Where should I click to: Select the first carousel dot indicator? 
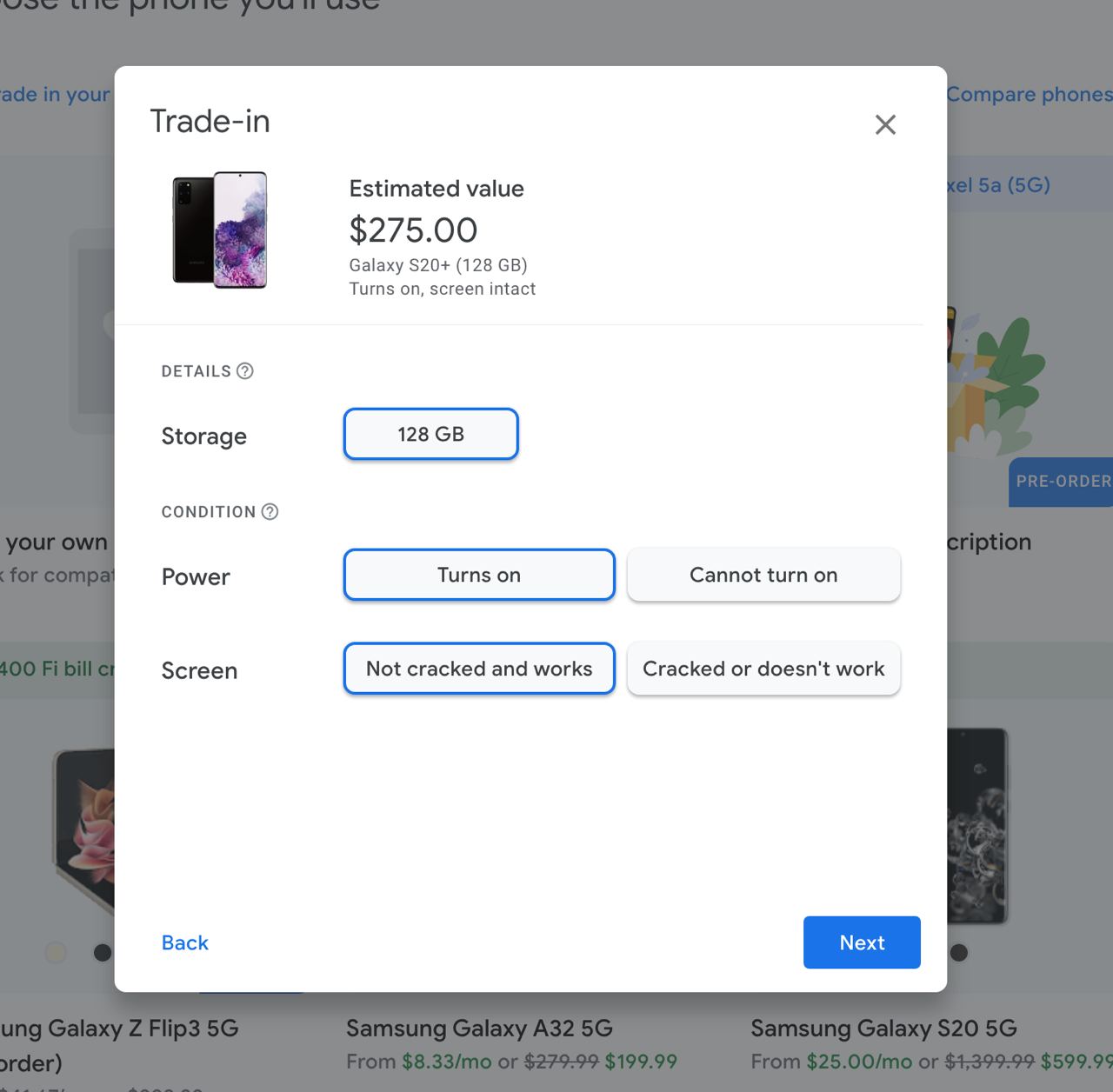point(56,953)
